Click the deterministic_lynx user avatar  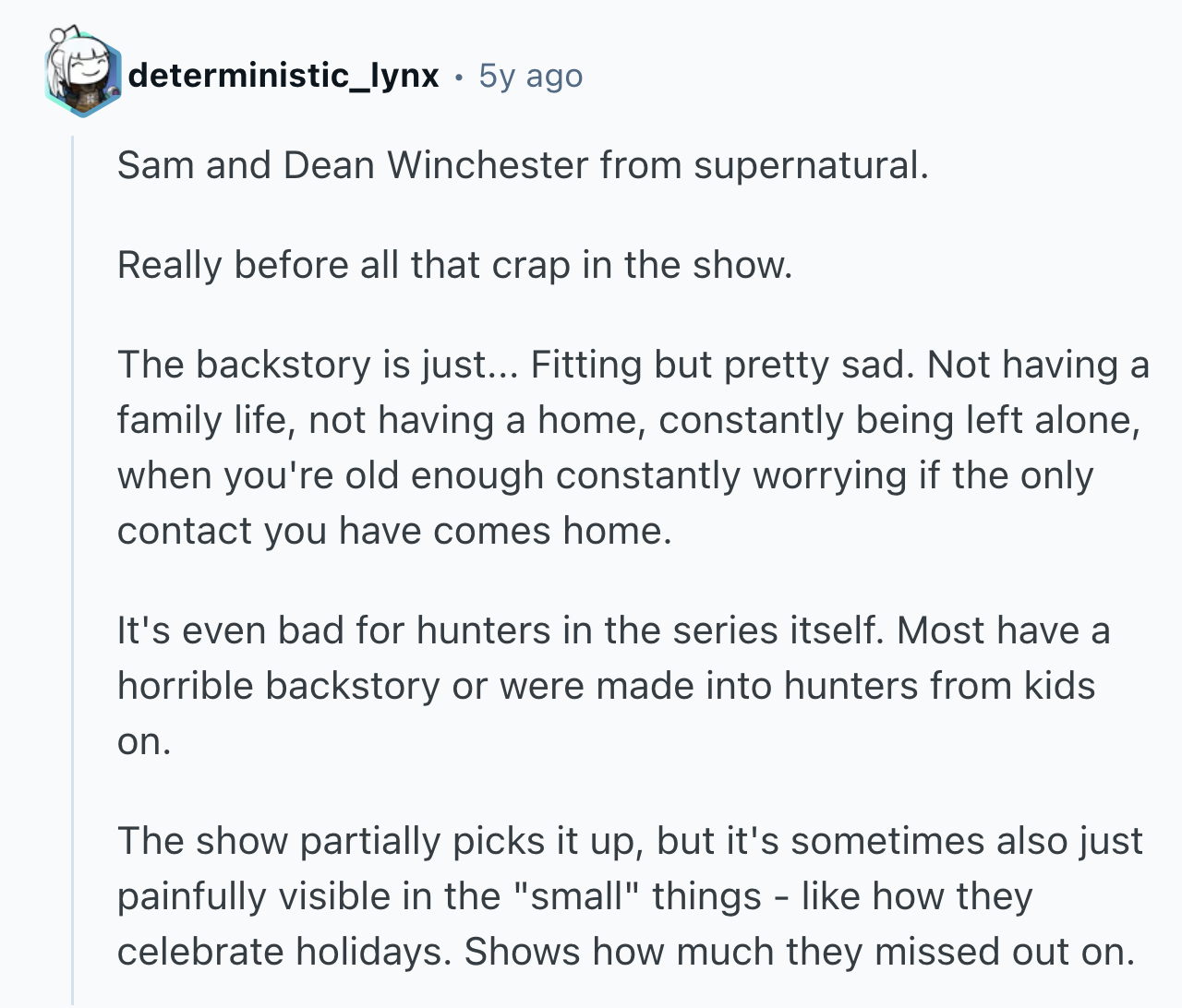coord(82,75)
